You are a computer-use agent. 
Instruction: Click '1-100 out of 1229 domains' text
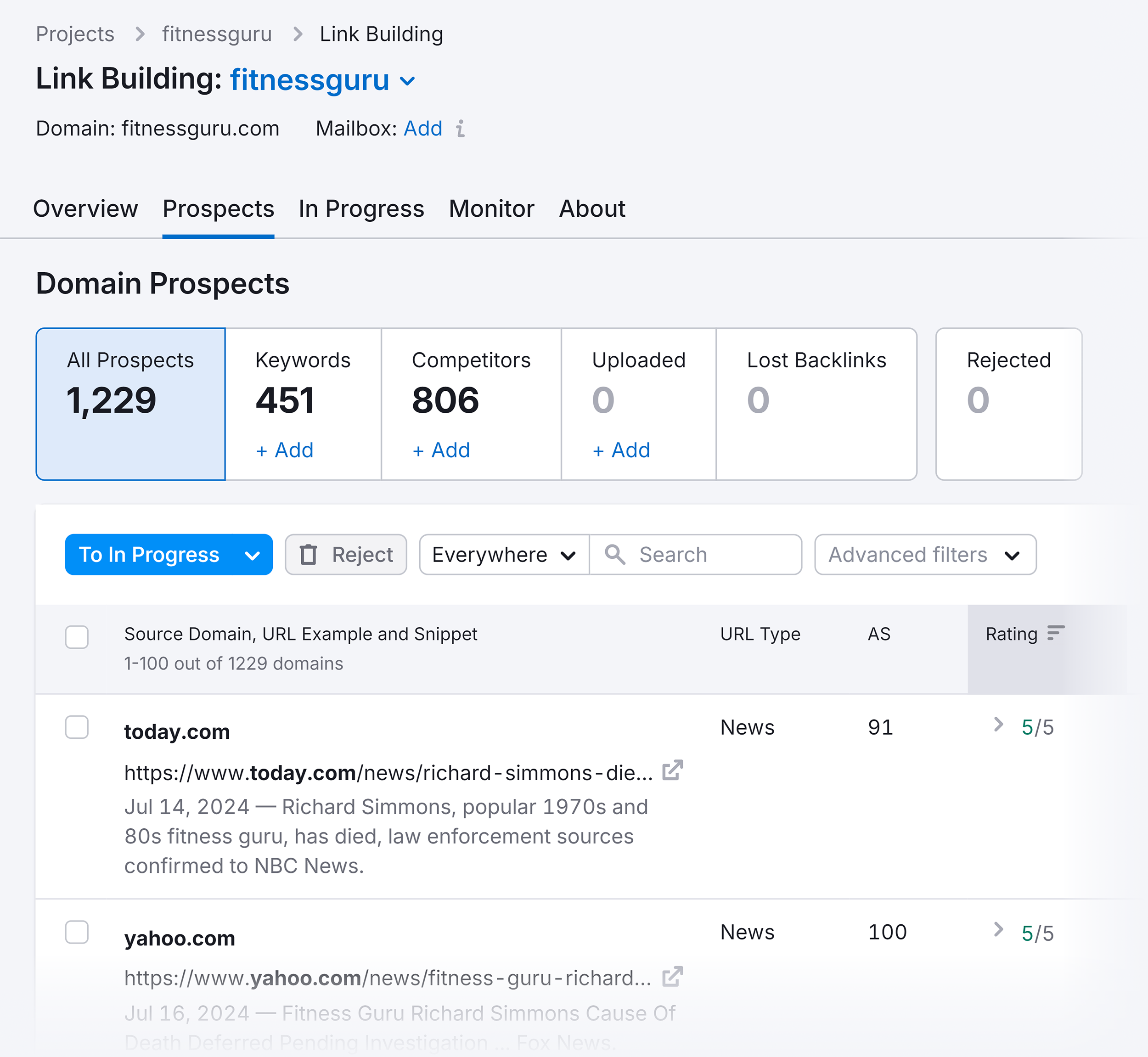point(233,663)
